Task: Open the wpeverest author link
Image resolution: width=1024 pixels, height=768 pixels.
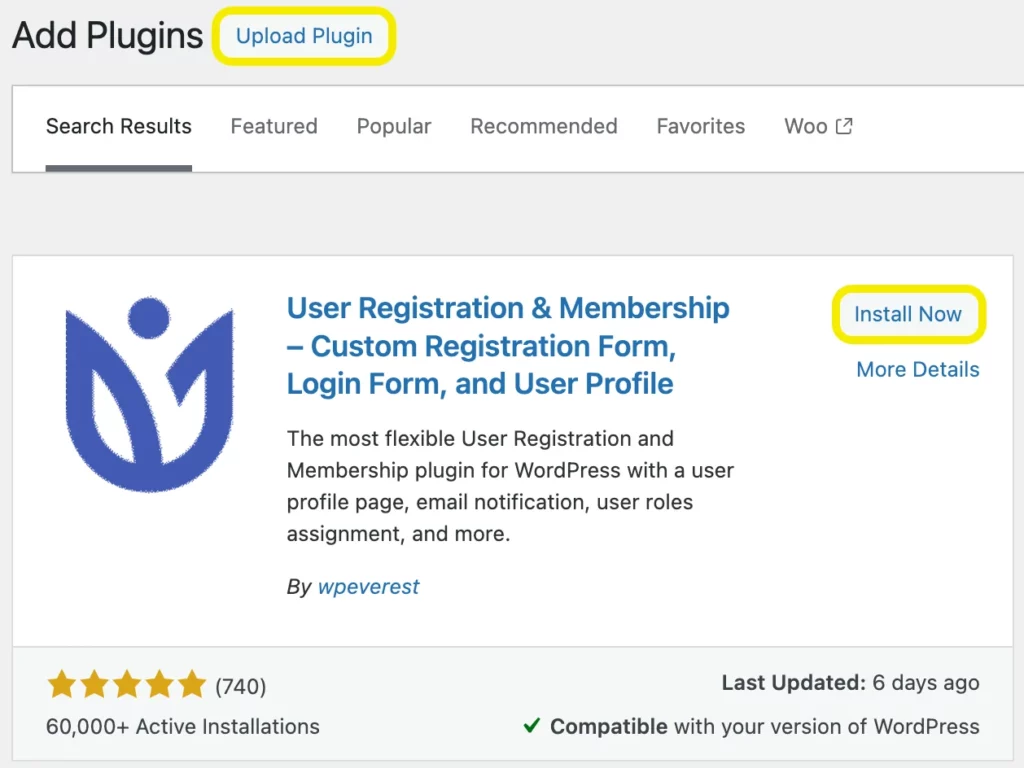Action: tap(368, 586)
